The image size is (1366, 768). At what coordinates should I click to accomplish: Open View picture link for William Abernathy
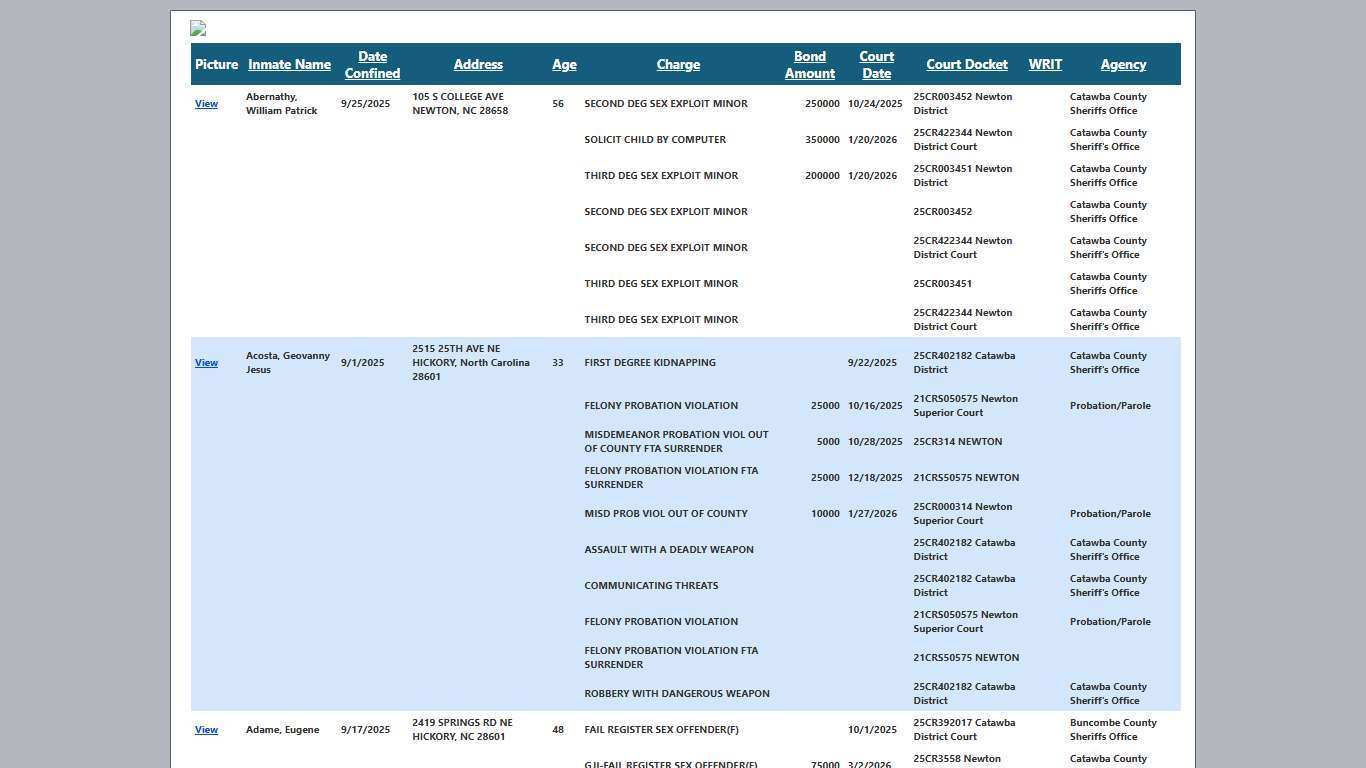pos(206,104)
